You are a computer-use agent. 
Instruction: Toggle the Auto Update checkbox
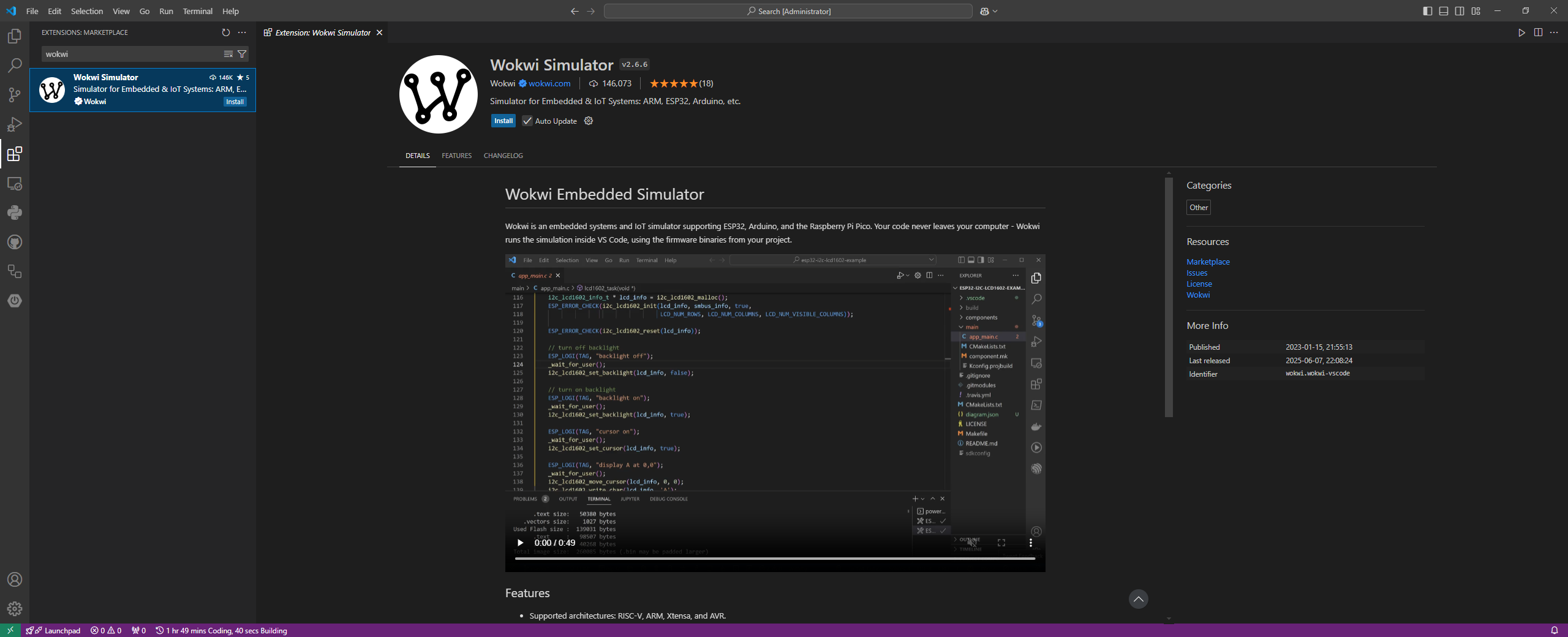coord(527,121)
